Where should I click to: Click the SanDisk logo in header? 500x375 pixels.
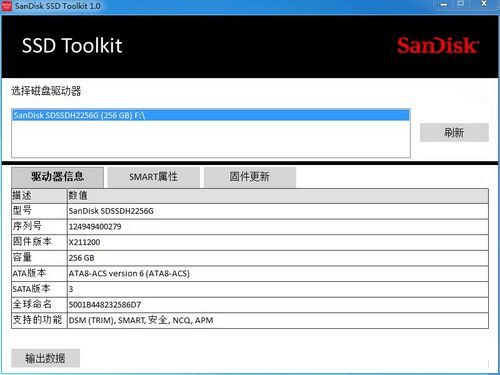click(438, 46)
